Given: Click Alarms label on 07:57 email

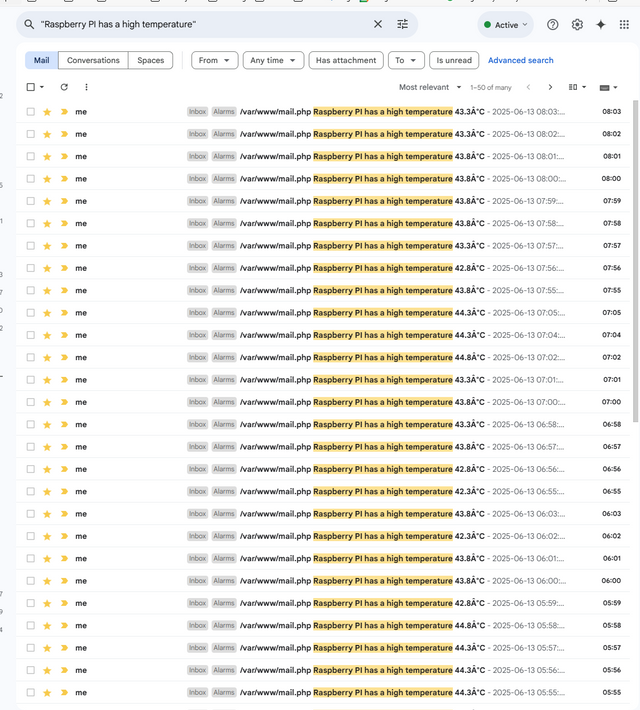Looking at the screenshot, I should point(224,245).
